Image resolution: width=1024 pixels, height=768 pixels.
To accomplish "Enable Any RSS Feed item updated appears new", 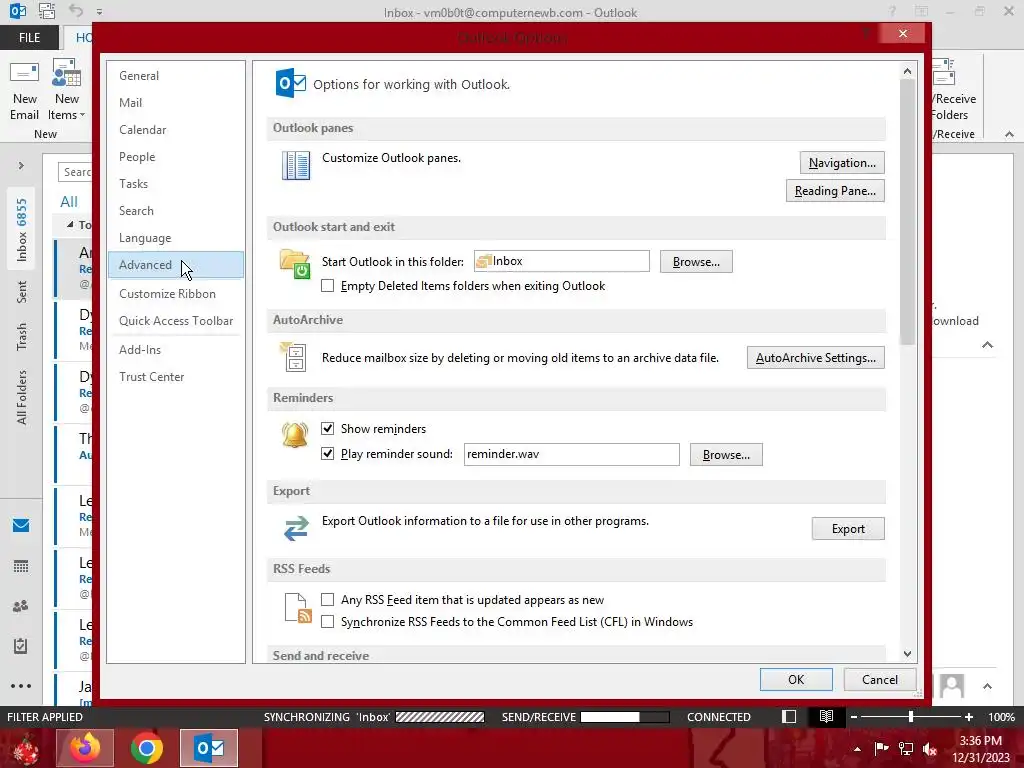I will click(x=328, y=600).
